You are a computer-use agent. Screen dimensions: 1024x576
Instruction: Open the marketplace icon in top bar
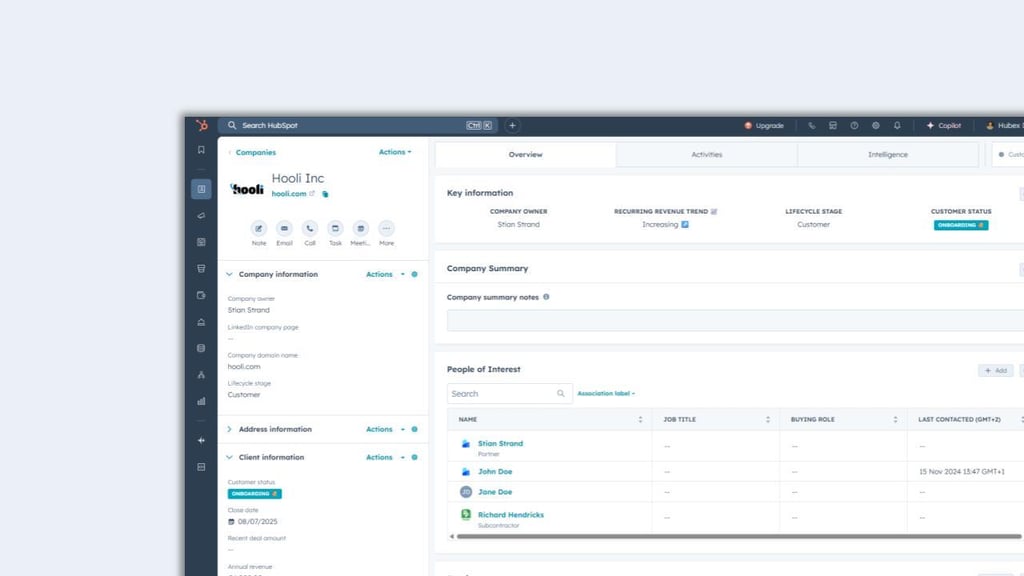click(833, 125)
